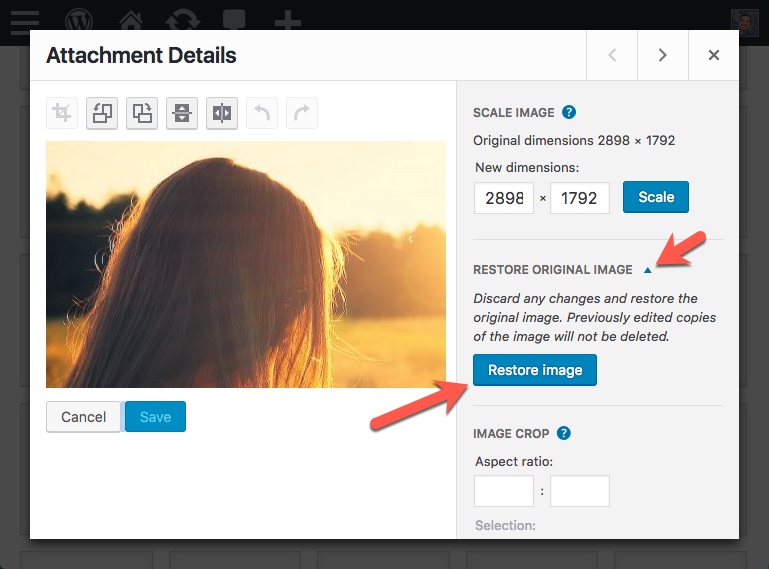Cancel image editing
The height and width of the screenshot is (569, 769).
click(83, 417)
